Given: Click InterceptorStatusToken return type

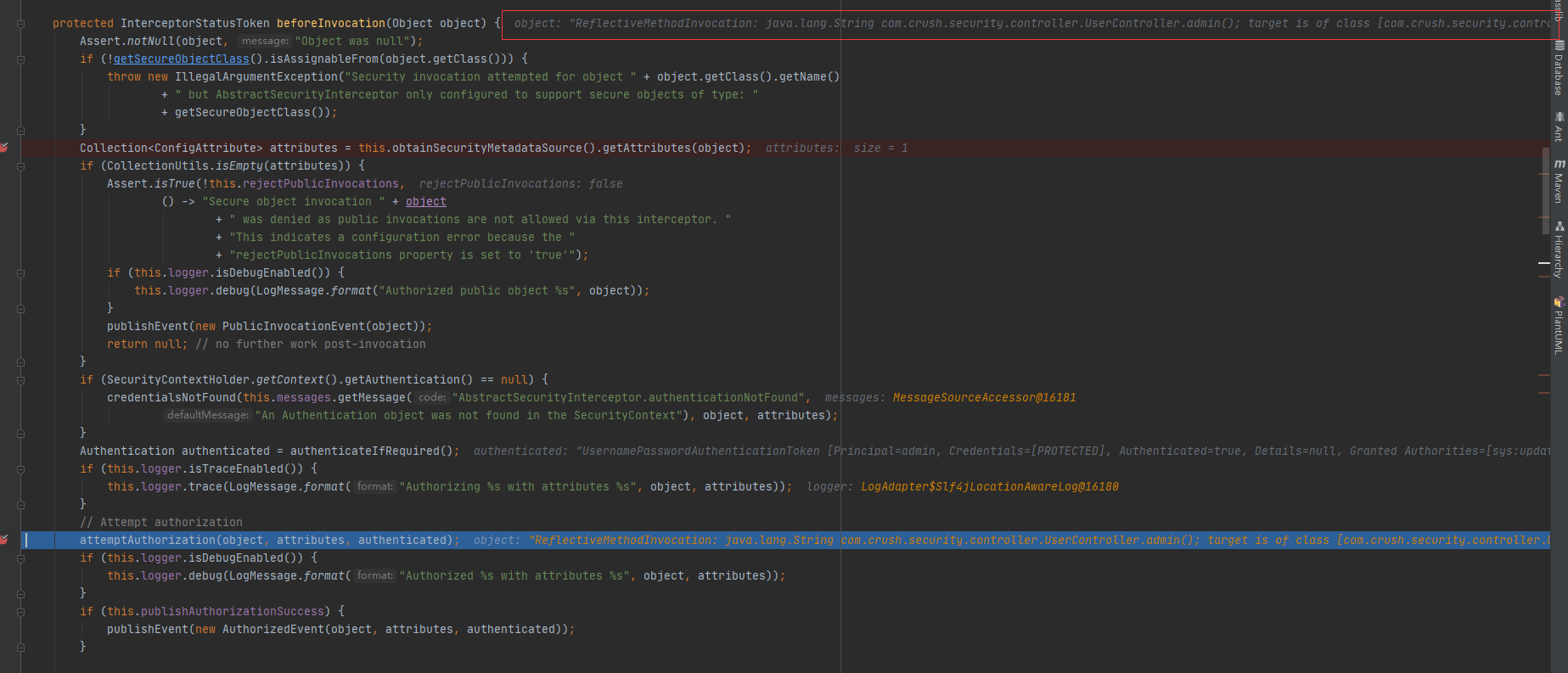Looking at the screenshot, I should click(195, 23).
